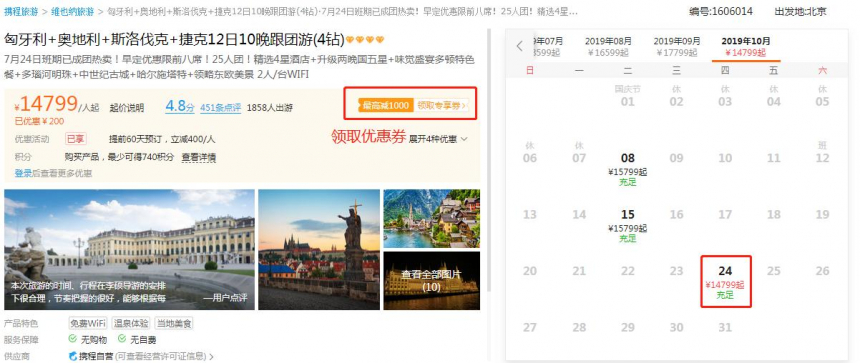
Task: Click 领取专享券 to claim coupon
Action: pyautogui.click(x=442, y=105)
